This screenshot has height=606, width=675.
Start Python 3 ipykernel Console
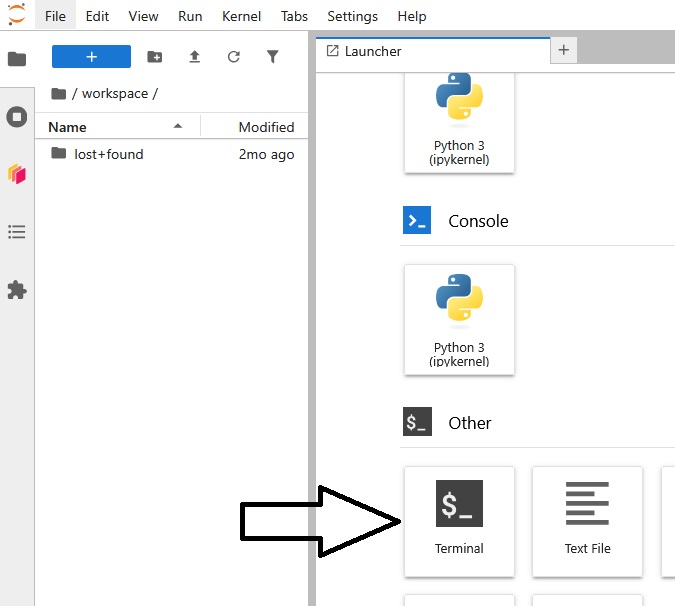(x=459, y=319)
